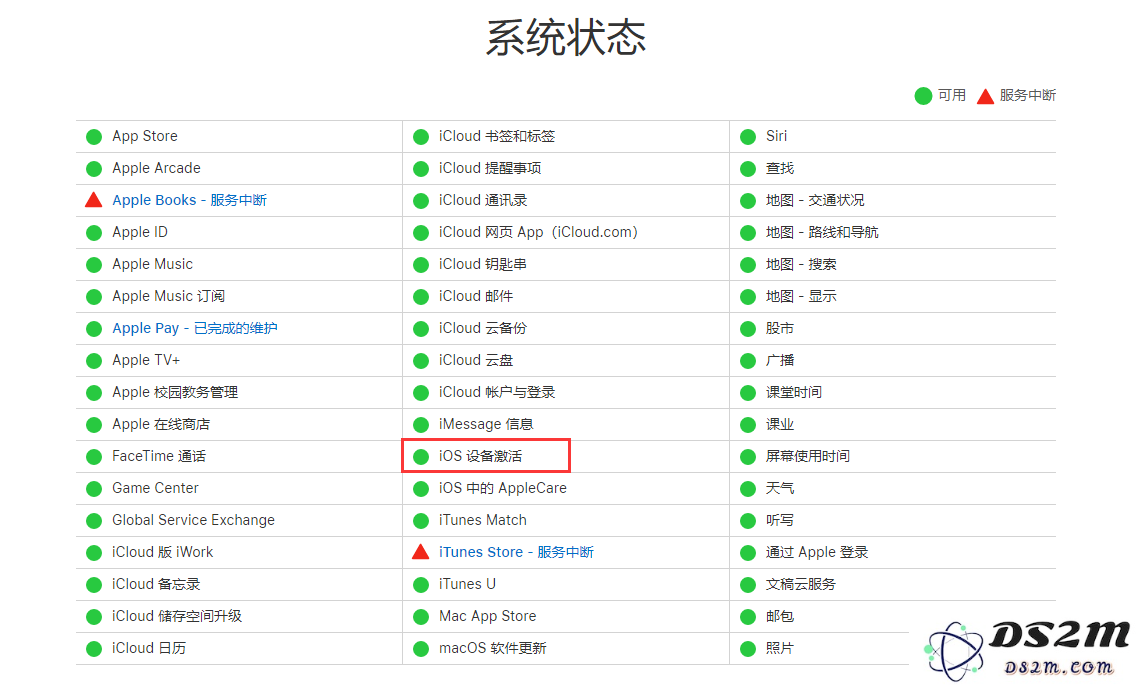Select the iCloud 日历 entry
1147x685 pixels.
[148, 648]
